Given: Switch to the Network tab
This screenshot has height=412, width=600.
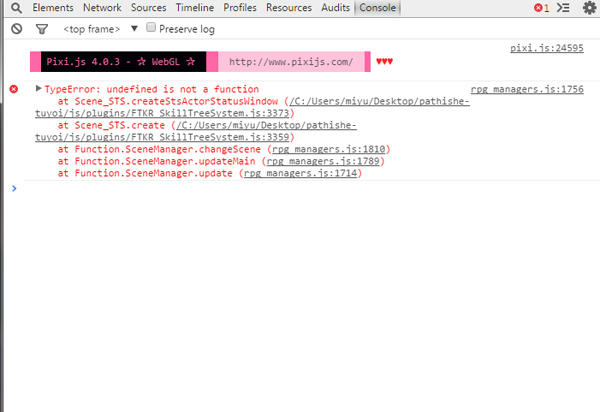Looking at the screenshot, I should pos(102,8).
